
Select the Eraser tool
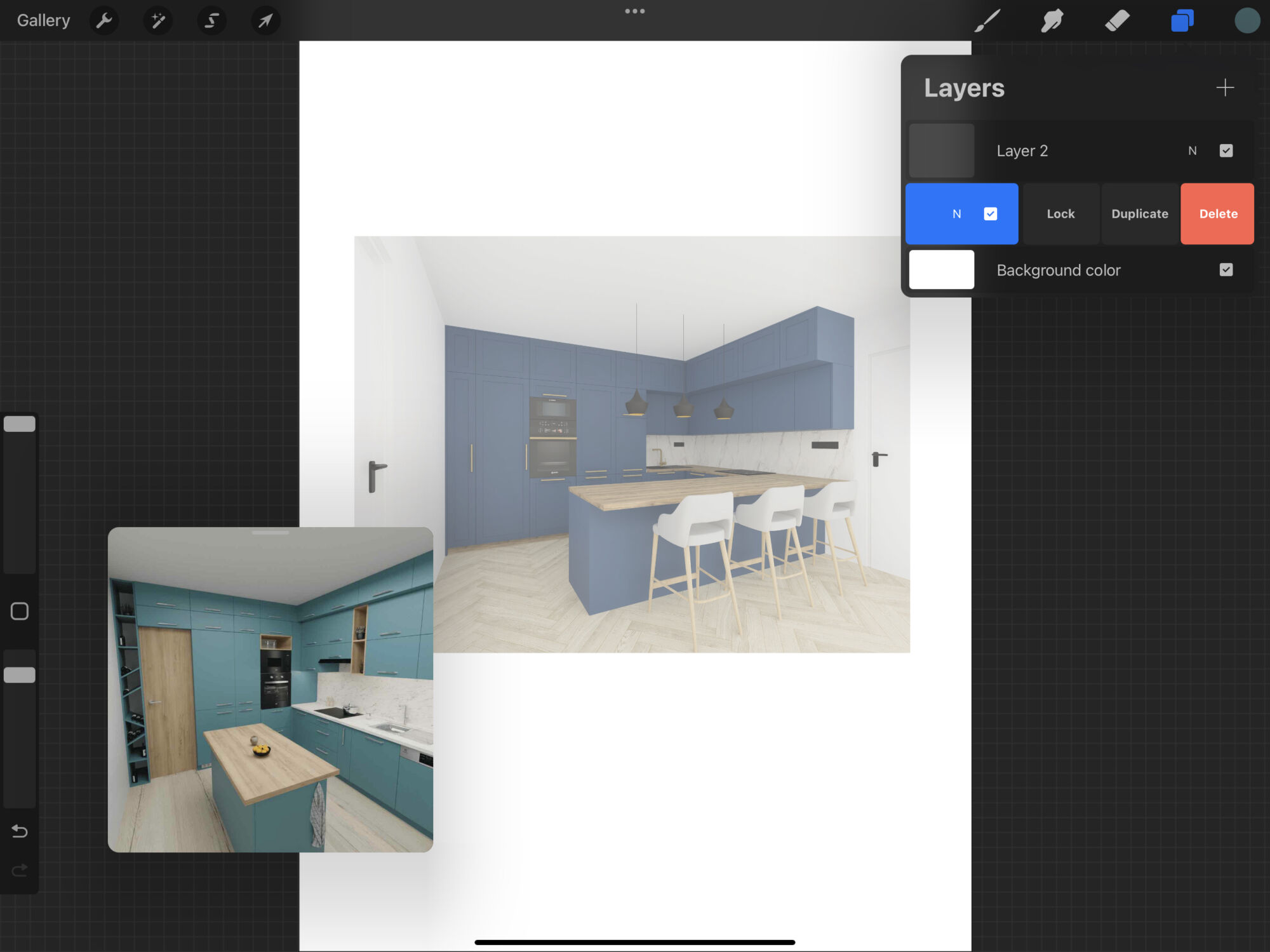1117,20
